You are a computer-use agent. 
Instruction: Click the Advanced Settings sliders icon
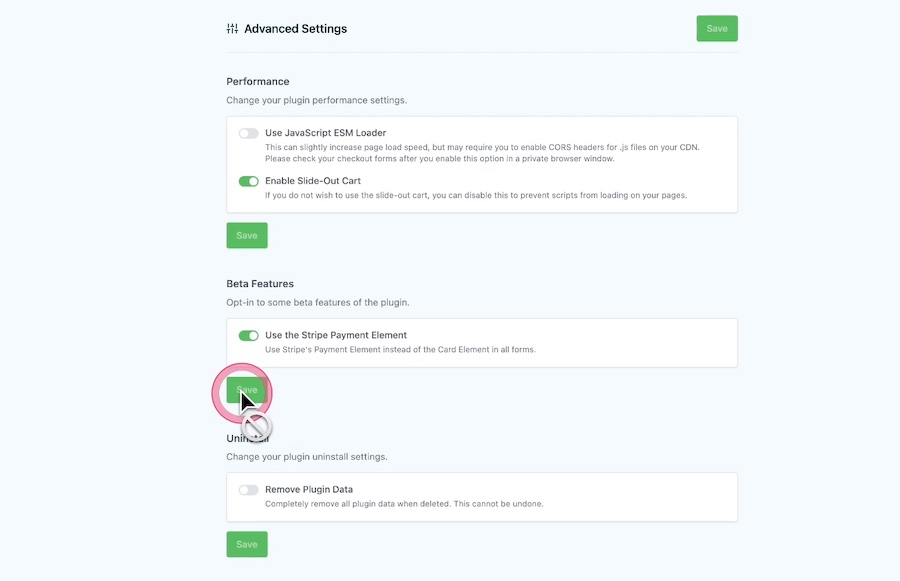[230, 28]
